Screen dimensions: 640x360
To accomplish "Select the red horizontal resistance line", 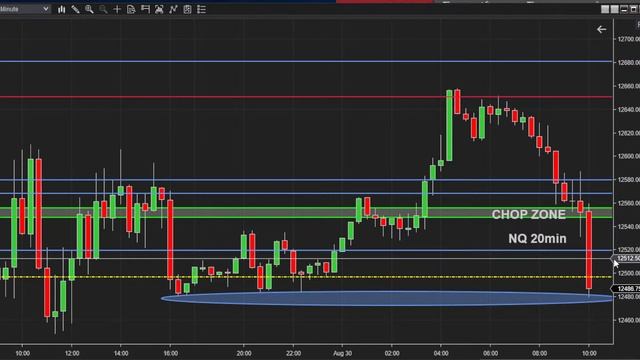I will click(x=306, y=97).
